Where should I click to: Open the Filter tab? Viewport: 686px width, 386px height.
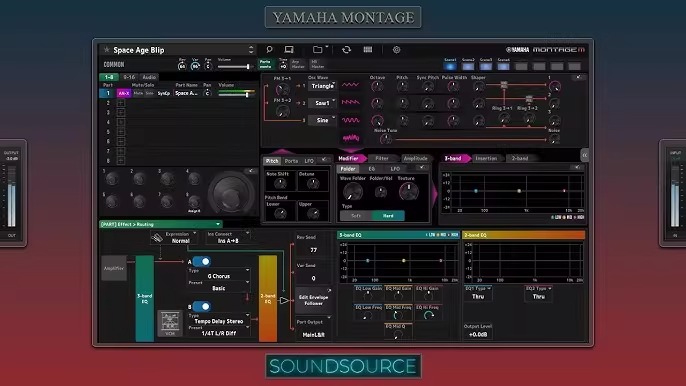coord(382,158)
